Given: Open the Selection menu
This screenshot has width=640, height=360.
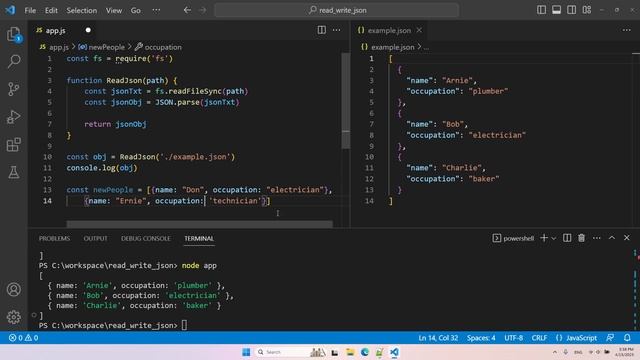Looking at the screenshot, I should point(82,10).
